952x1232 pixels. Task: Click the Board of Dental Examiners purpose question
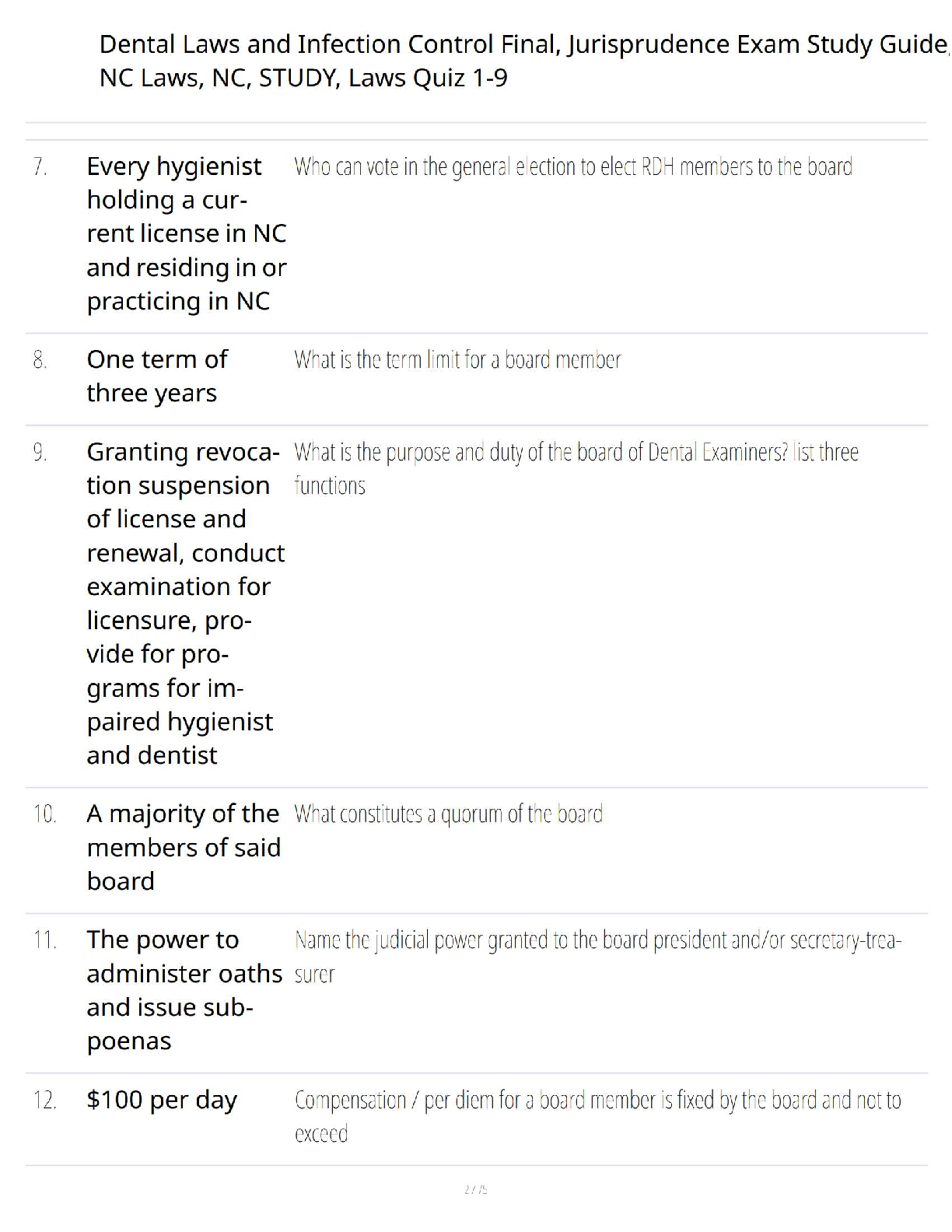point(576,468)
